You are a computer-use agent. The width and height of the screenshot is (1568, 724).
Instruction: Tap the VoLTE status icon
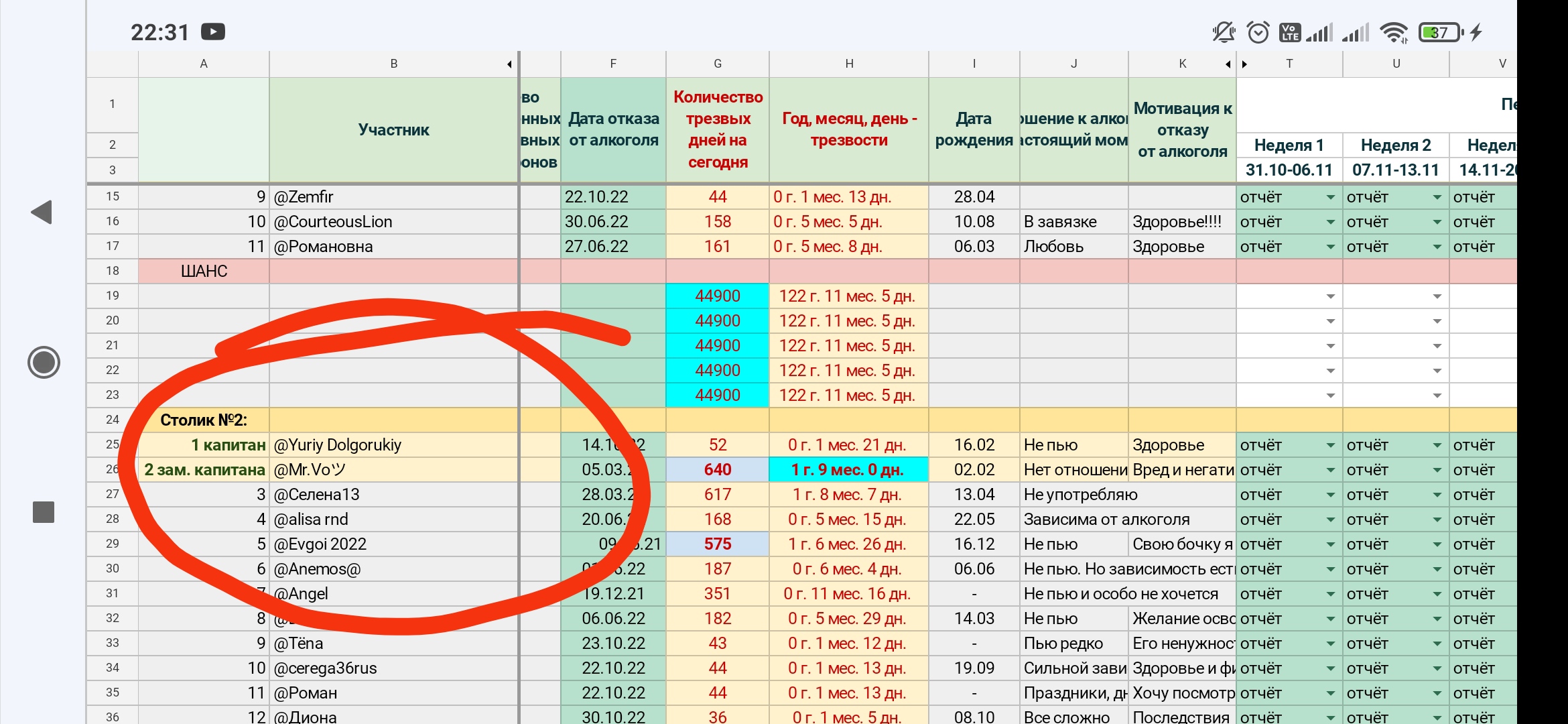pos(1290,32)
